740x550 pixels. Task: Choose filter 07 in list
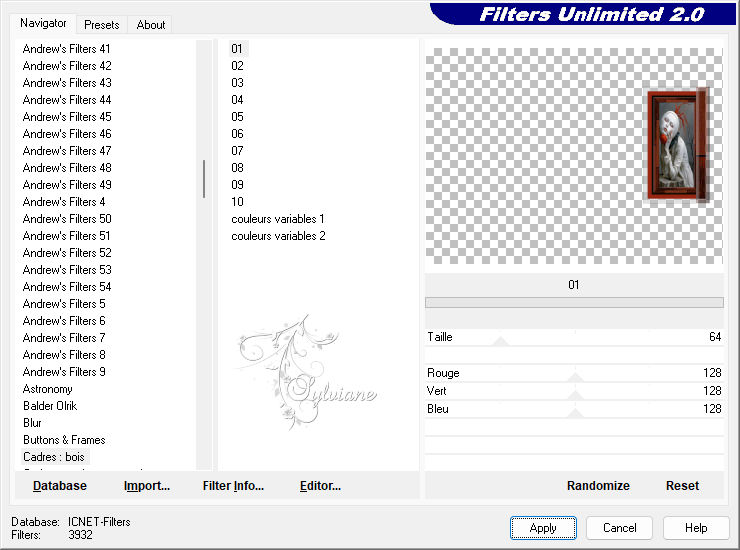click(237, 151)
